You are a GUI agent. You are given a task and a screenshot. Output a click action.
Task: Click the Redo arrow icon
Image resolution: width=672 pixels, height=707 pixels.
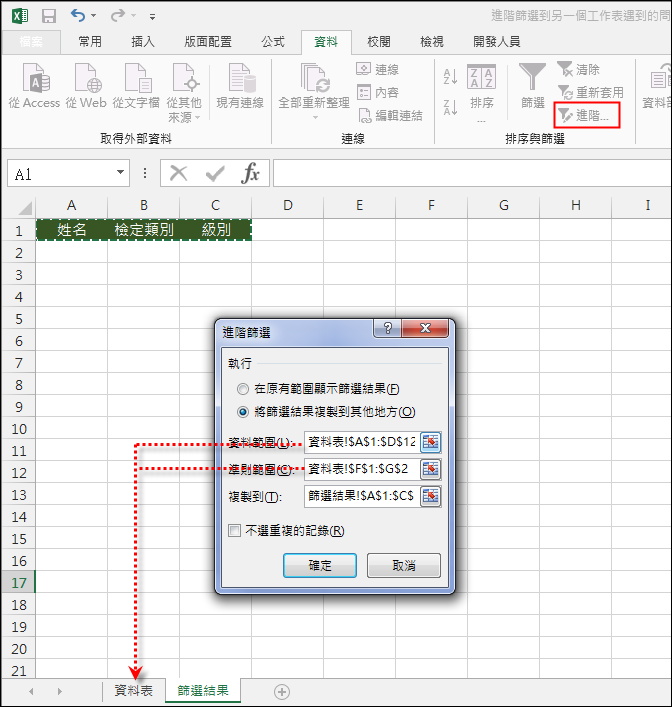(x=118, y=16)
